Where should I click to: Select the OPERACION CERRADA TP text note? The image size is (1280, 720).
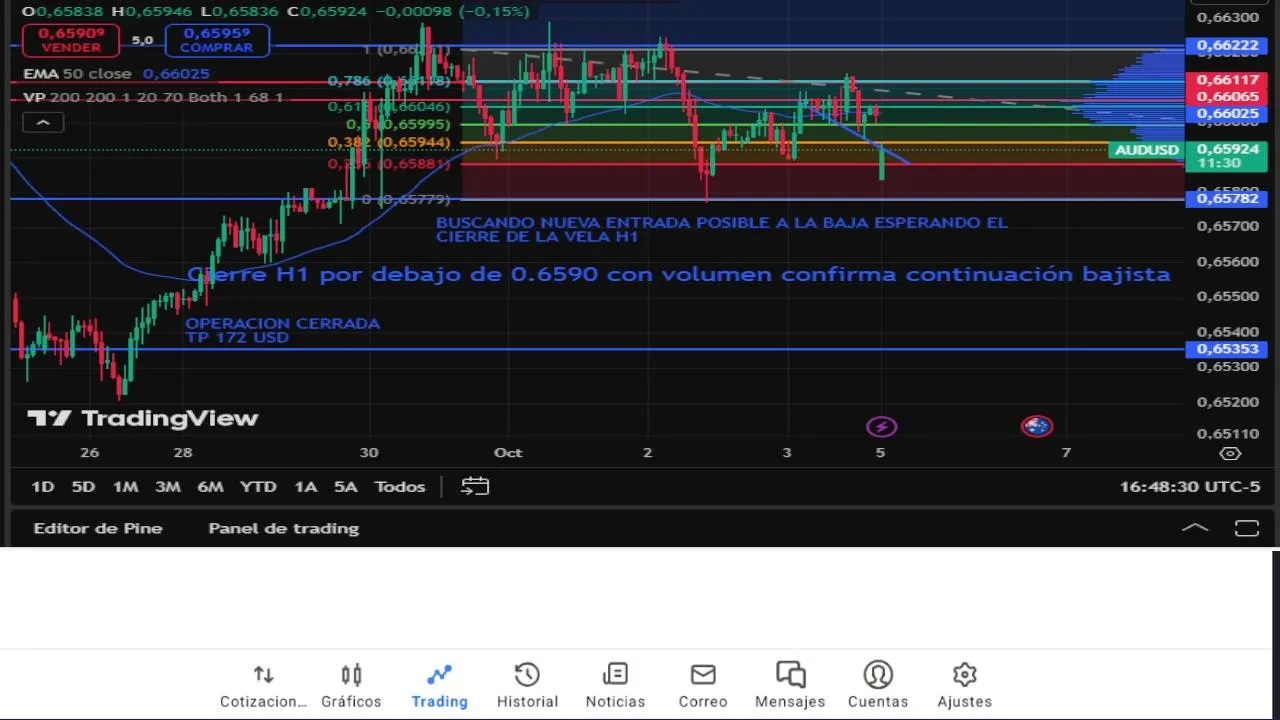pyautogui.click(x=282, y=330)
